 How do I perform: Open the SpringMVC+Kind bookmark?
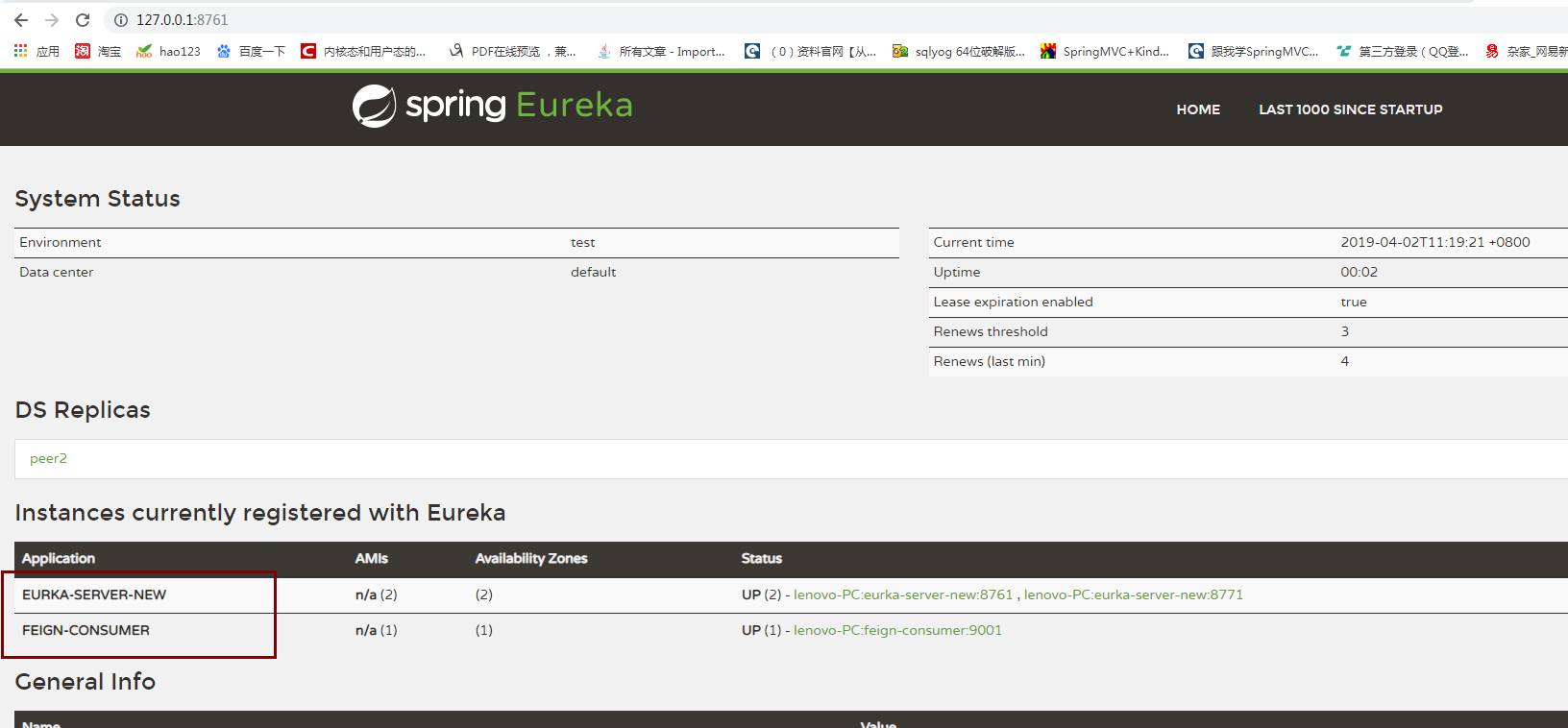click(x=1105, y=51)
